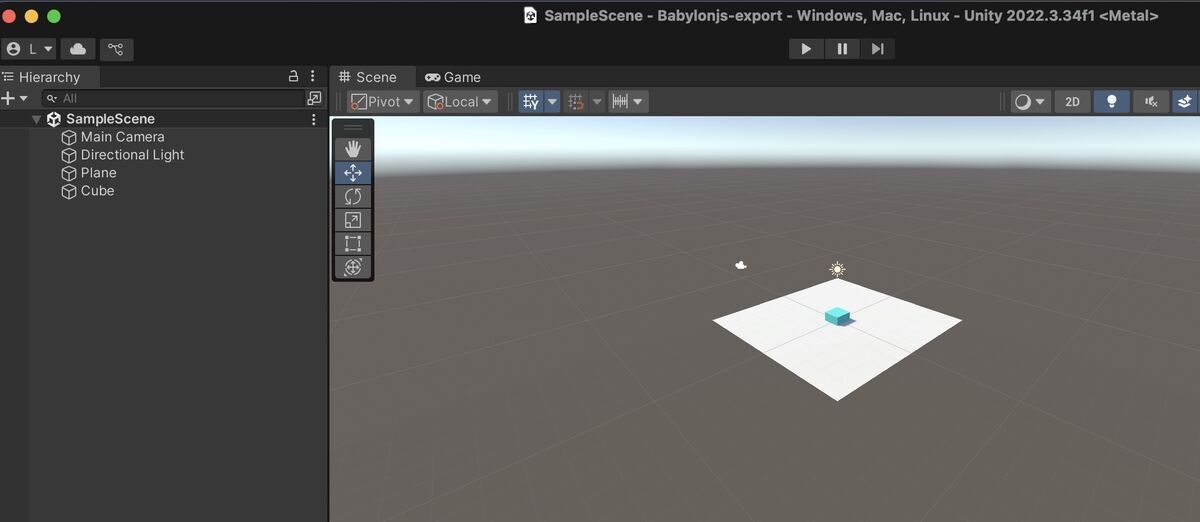Viewport: 1200px width, 522px height.
Task: Open grid snapping options dropdown arrow
Action: tap(597, 101)
